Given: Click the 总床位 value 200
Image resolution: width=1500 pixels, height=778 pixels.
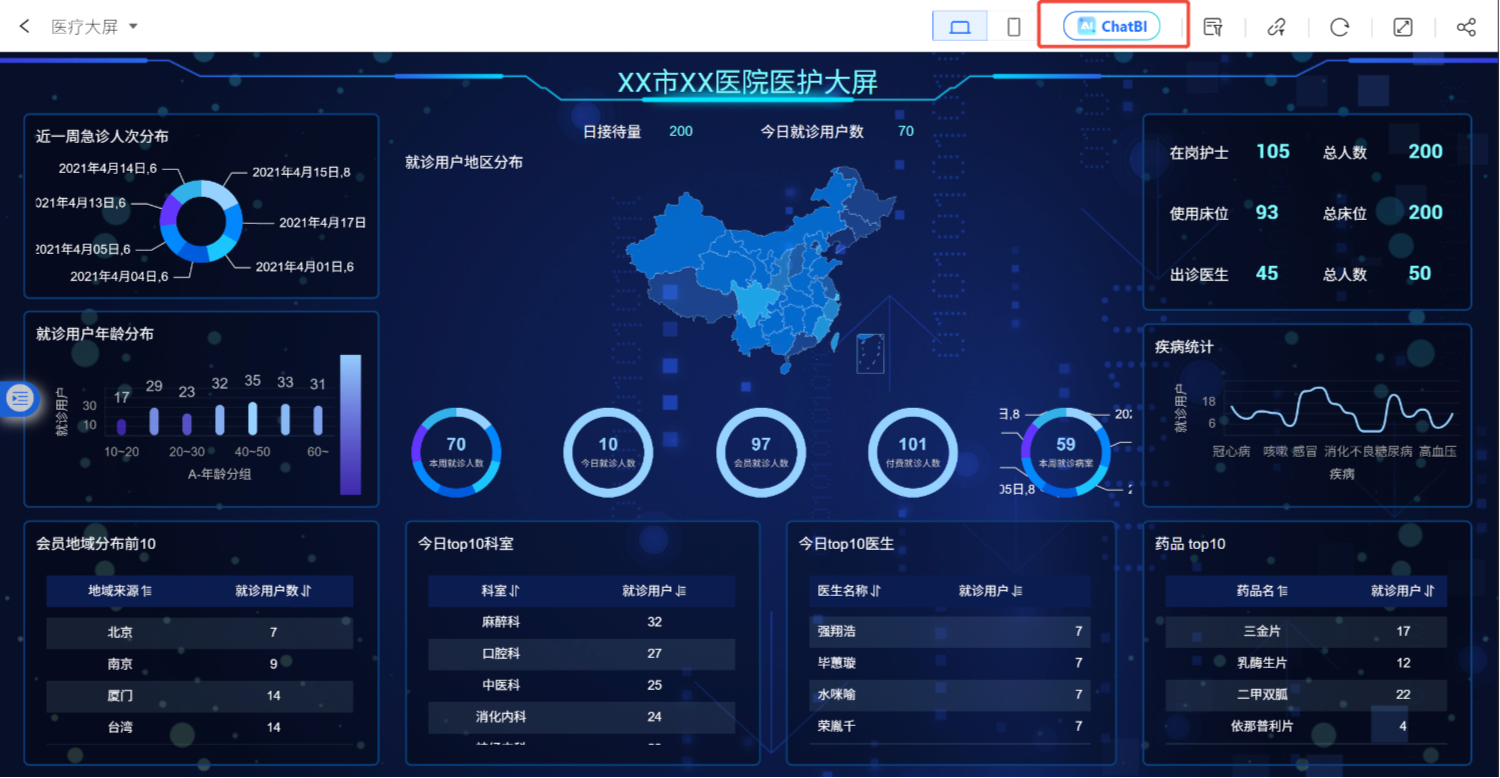Looking at the screenshot, I should [1425, 212].
